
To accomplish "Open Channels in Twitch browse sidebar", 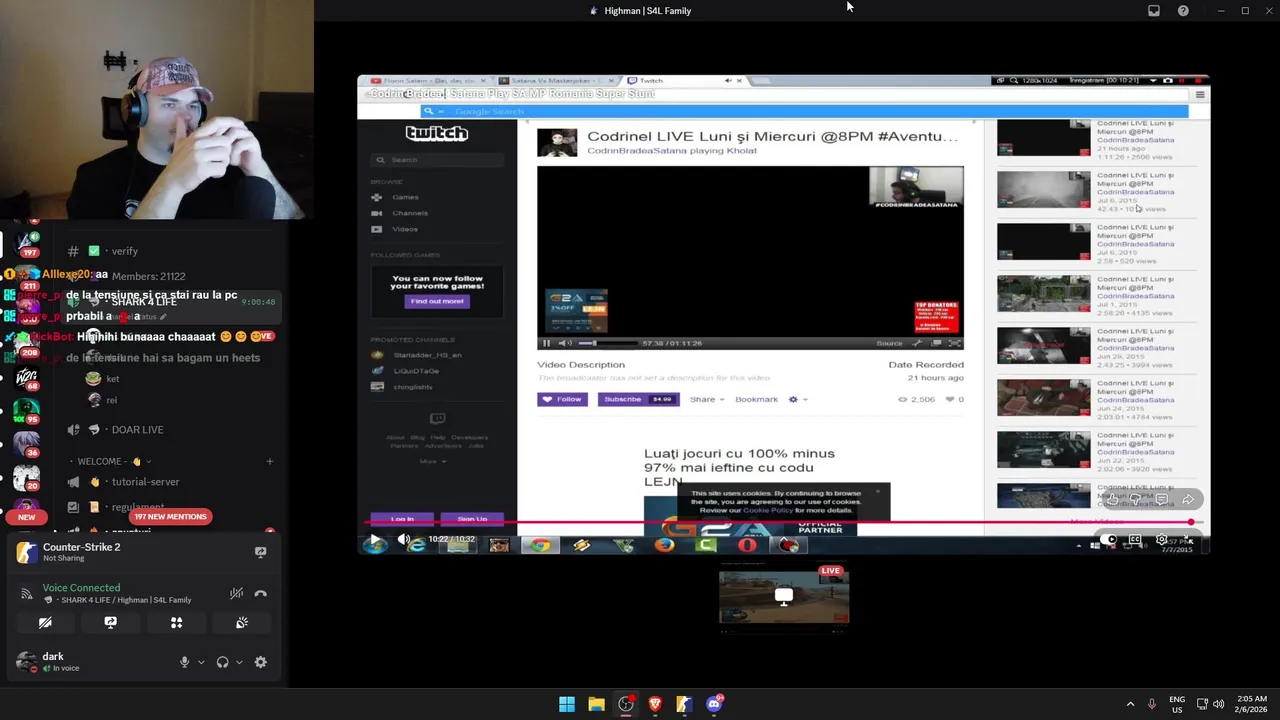I will click(400, 213).
